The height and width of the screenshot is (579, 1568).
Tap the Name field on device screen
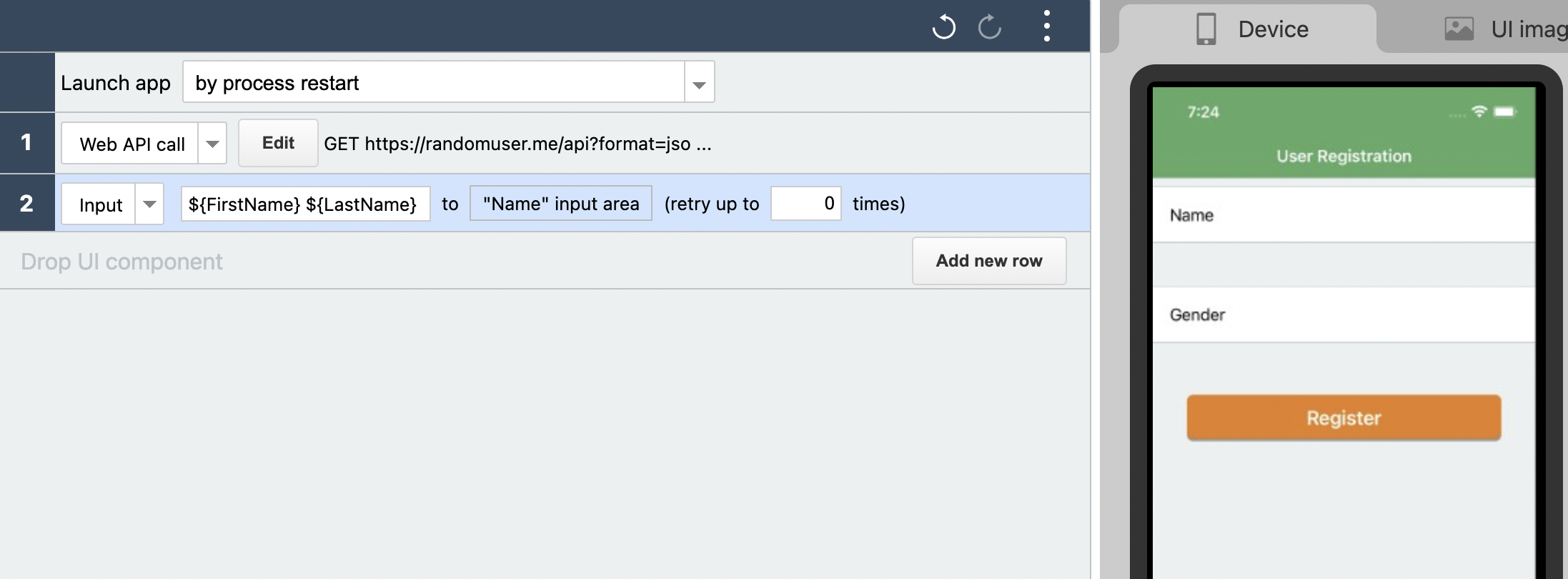1344,215
